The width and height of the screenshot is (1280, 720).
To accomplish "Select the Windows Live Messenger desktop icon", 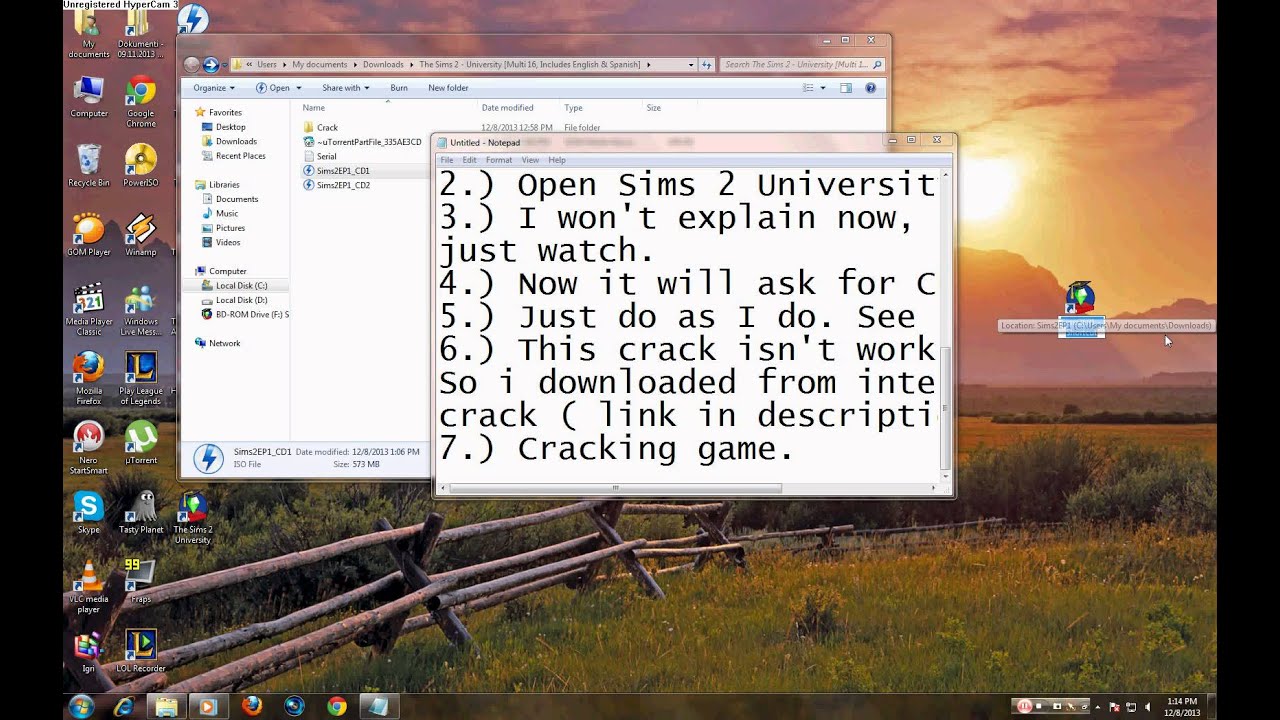I will 141,310.
